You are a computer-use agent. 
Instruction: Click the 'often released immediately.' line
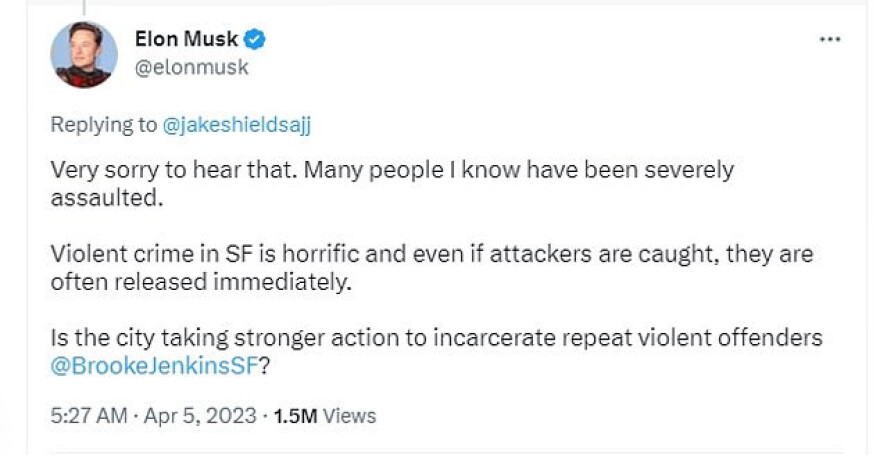(x=202, y=282)
